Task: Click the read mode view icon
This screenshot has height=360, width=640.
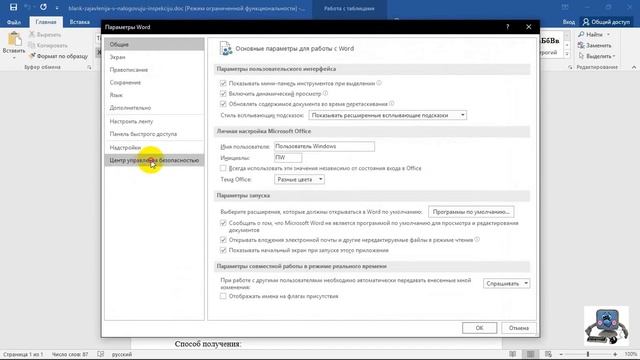Action: 513,354
